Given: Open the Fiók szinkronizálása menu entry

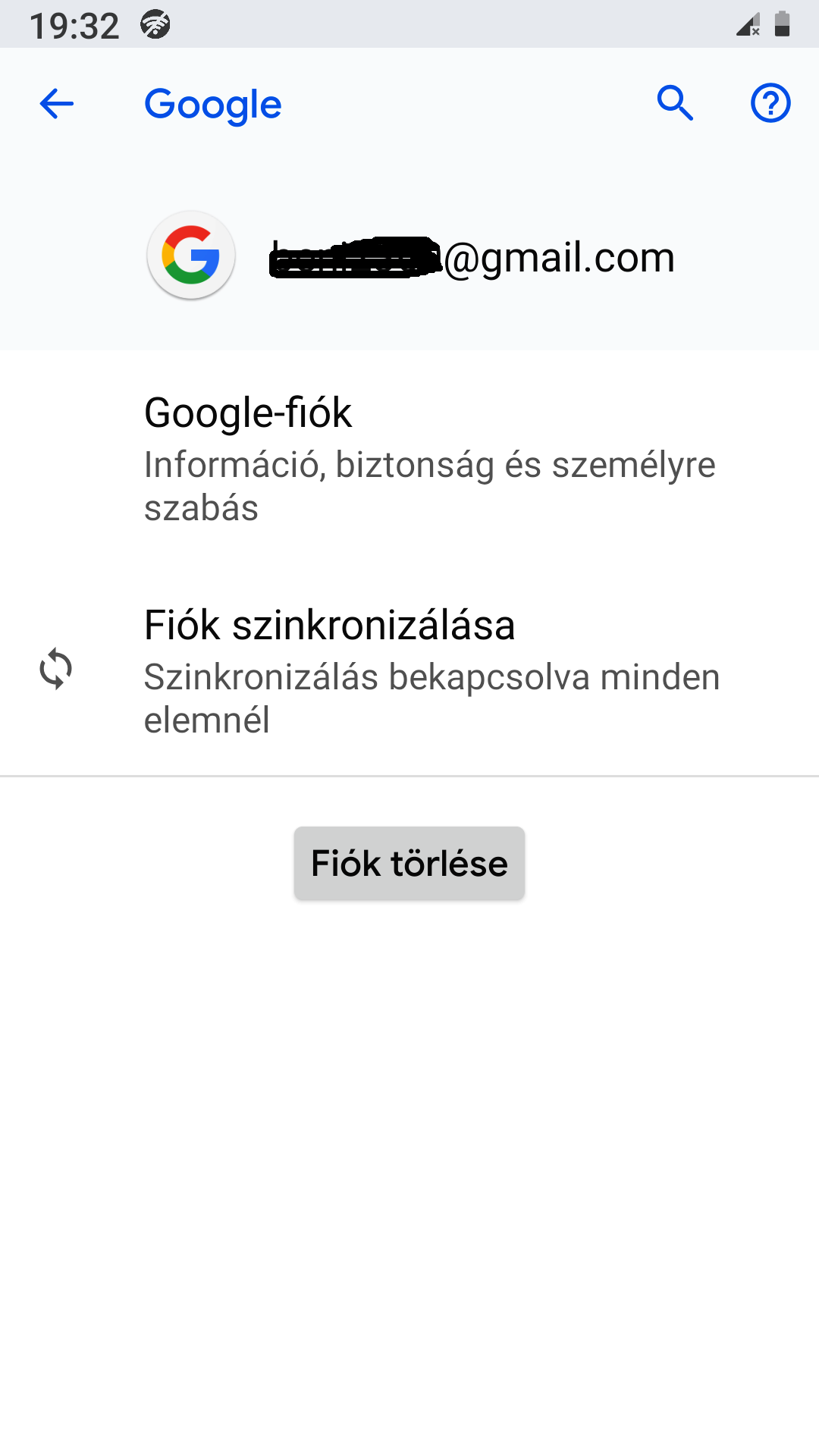Looking at the screenshot, I should [x=329, y=626].
